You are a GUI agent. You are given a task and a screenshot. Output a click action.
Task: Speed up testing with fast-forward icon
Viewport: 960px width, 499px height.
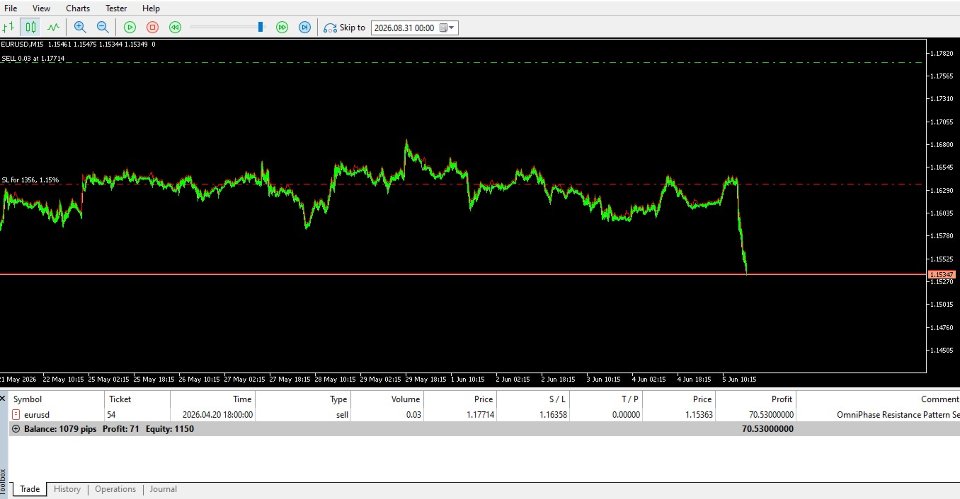282,27
